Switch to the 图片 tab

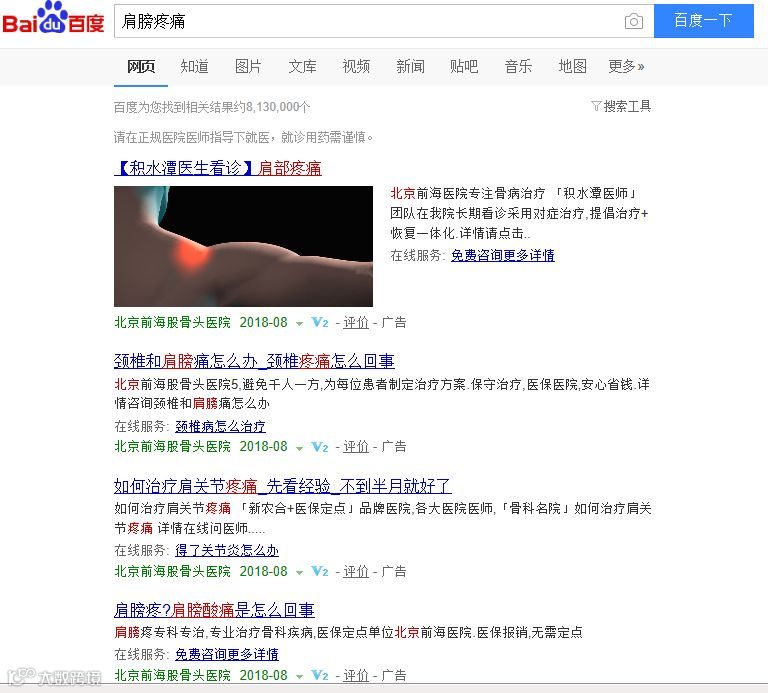[248, 66]
